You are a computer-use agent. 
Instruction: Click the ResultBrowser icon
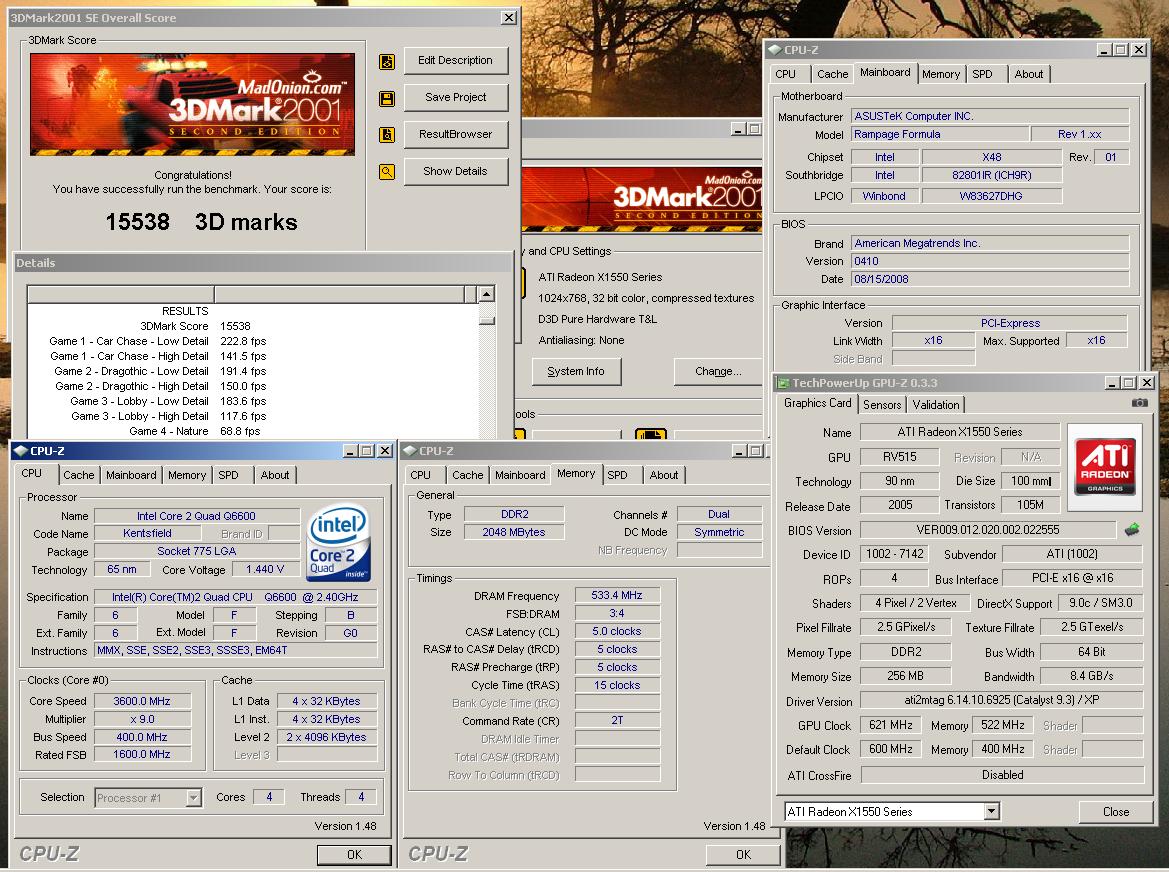tap(387, 135)
